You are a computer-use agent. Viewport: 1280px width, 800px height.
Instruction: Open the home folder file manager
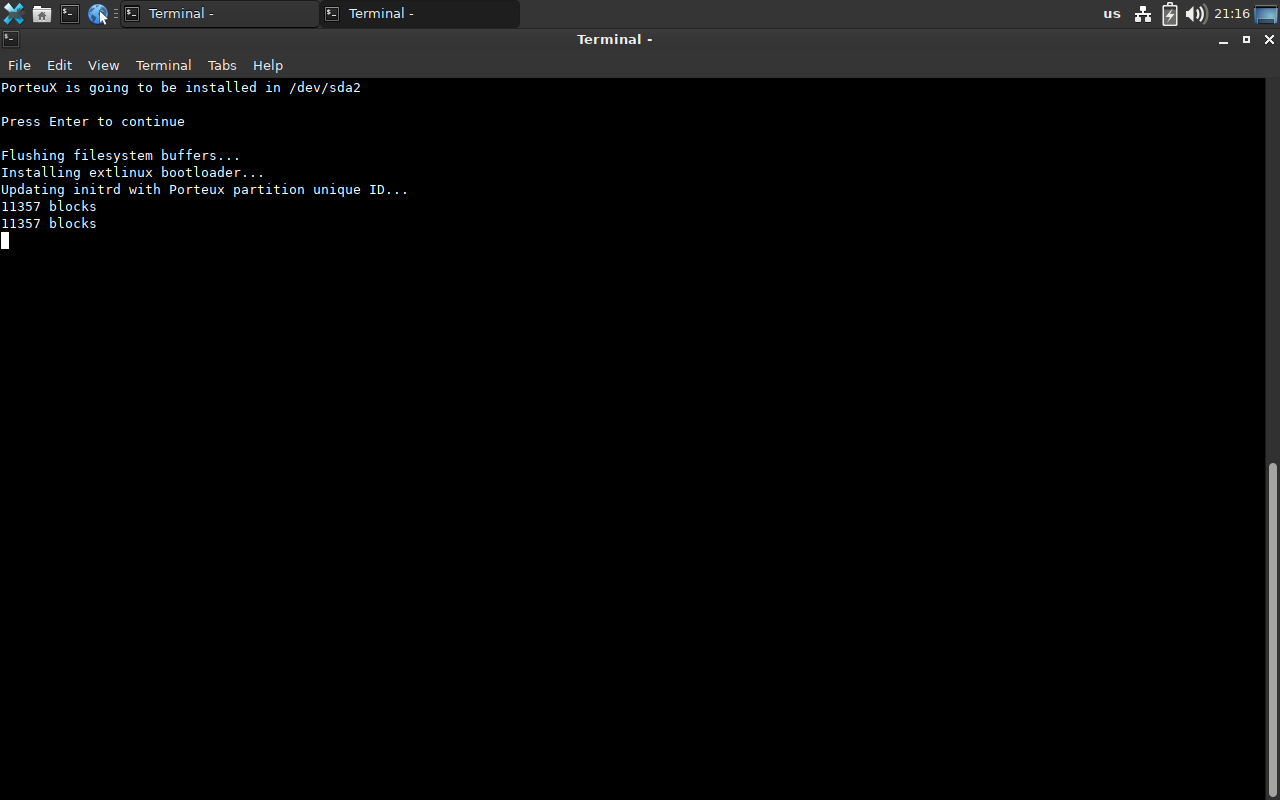click(x=42, y=14)
